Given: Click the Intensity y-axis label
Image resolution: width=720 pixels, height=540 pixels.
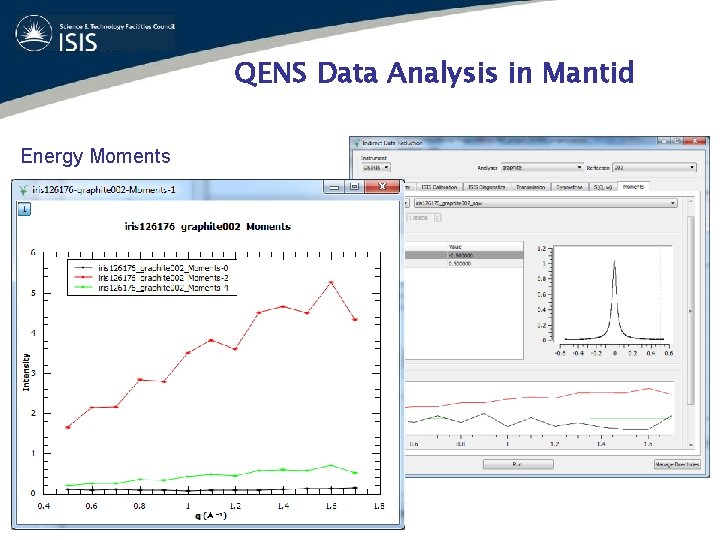Looking at the screenshot, I should (x=26, y=372).
